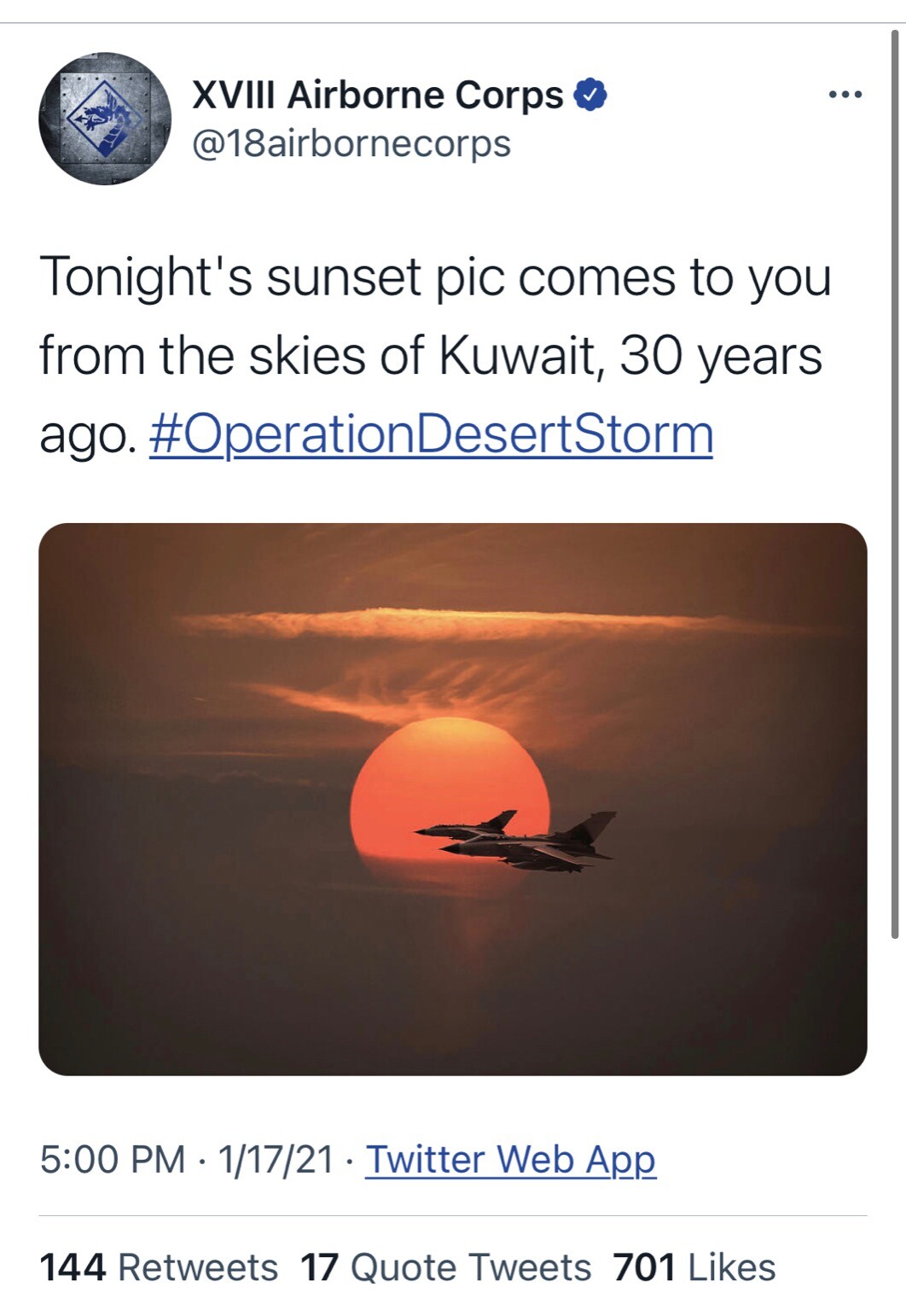Click the XVIII Airborne Corps display name
906x1316 pixels.
coord(378,95)
